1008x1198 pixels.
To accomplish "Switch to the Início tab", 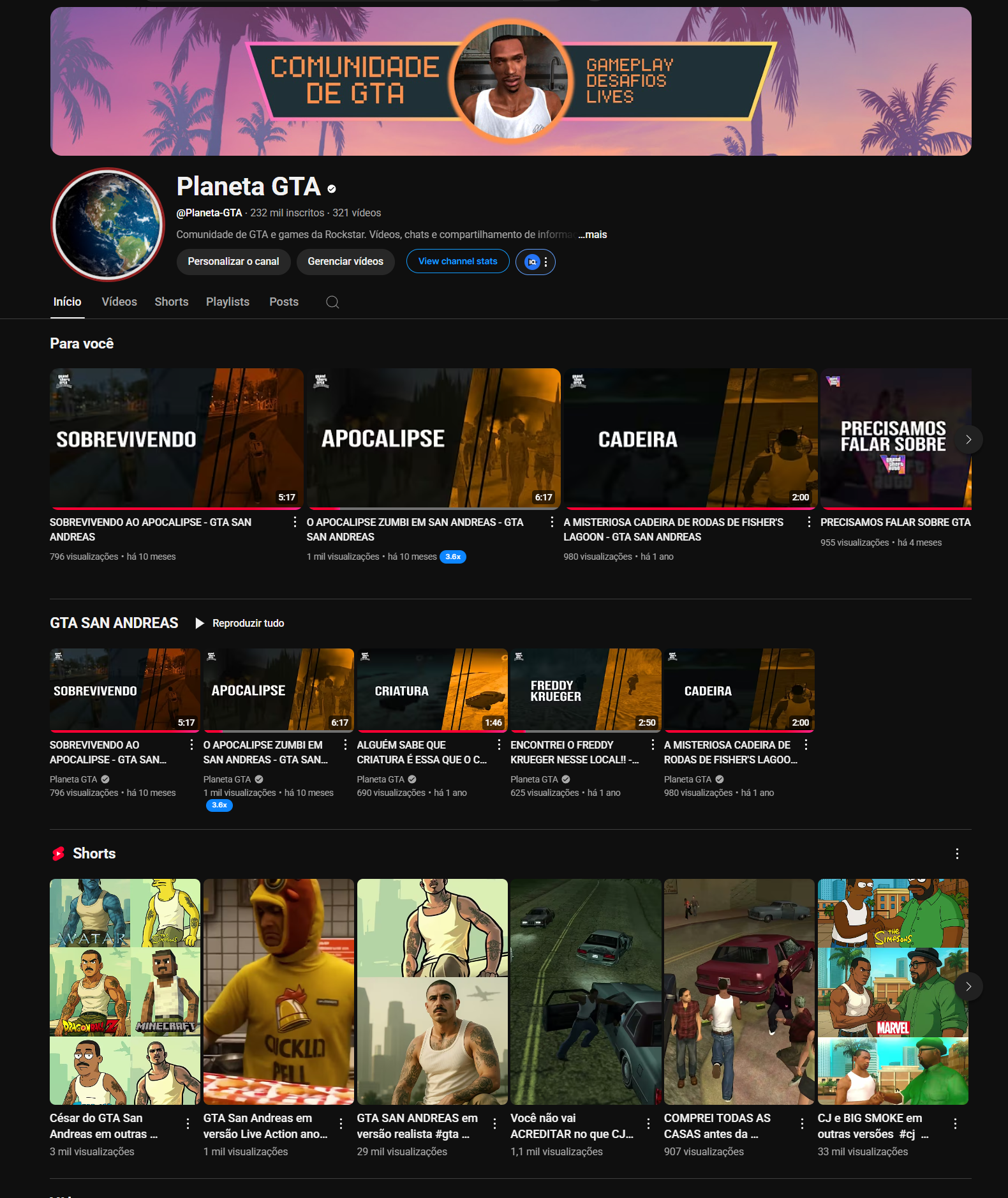I will 67,302.
